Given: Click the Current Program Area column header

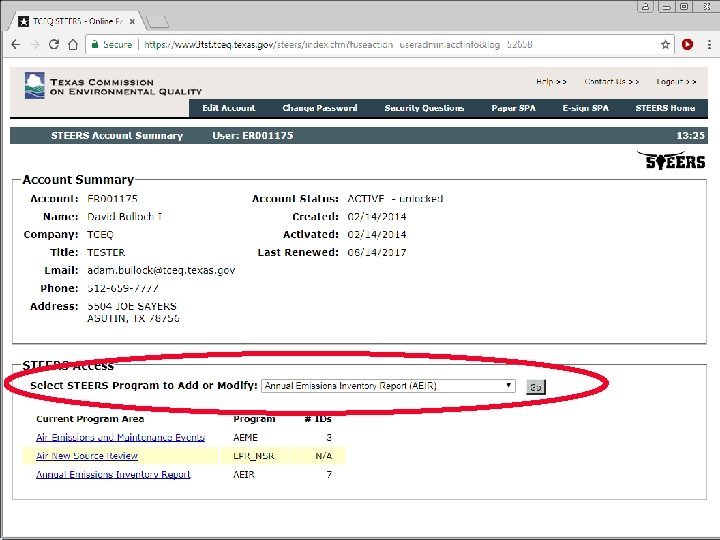Looking at the screenshot, I should pos(90,419).
